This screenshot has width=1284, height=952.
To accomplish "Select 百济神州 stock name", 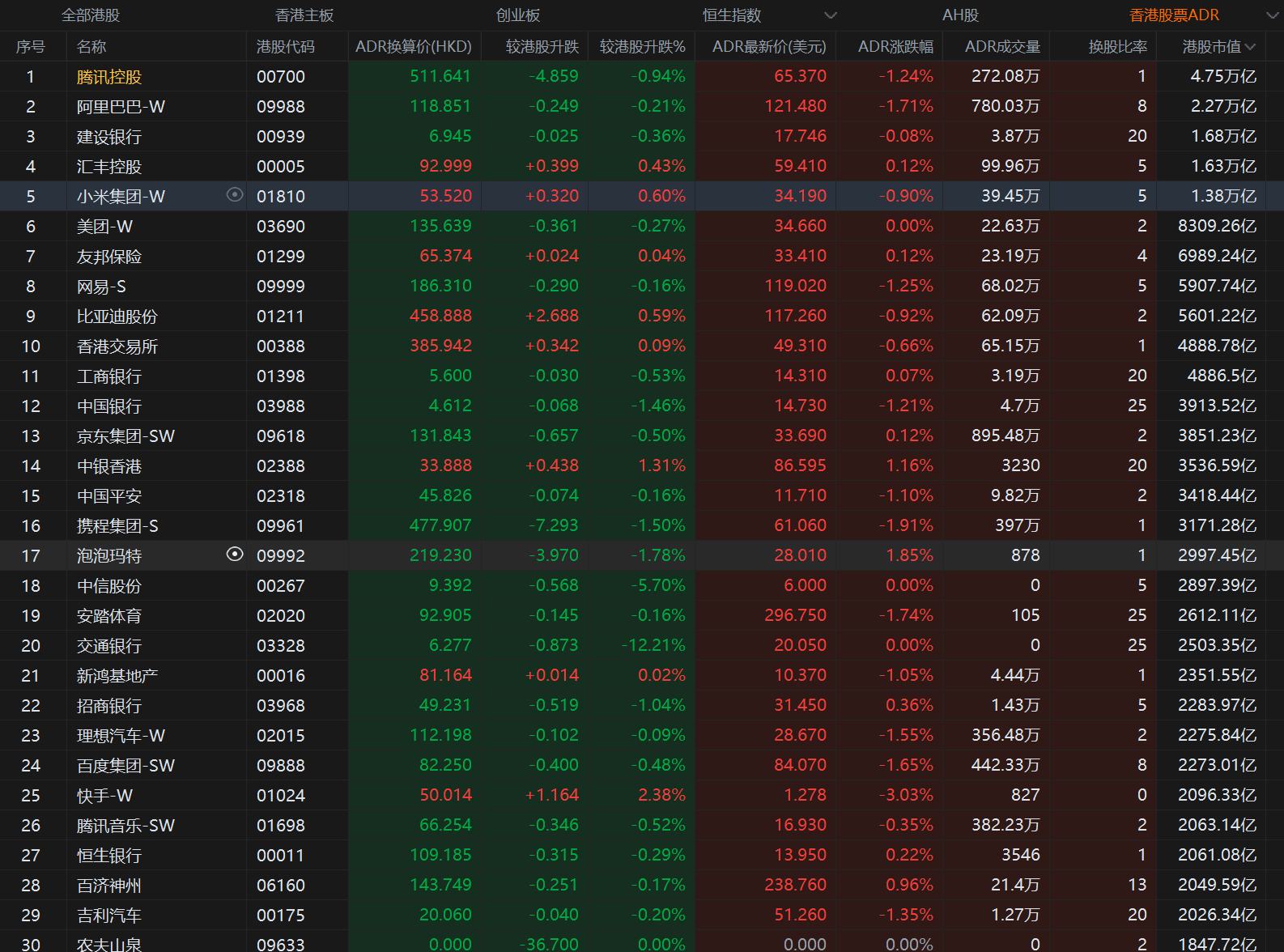I will click(x=109, y=885).
